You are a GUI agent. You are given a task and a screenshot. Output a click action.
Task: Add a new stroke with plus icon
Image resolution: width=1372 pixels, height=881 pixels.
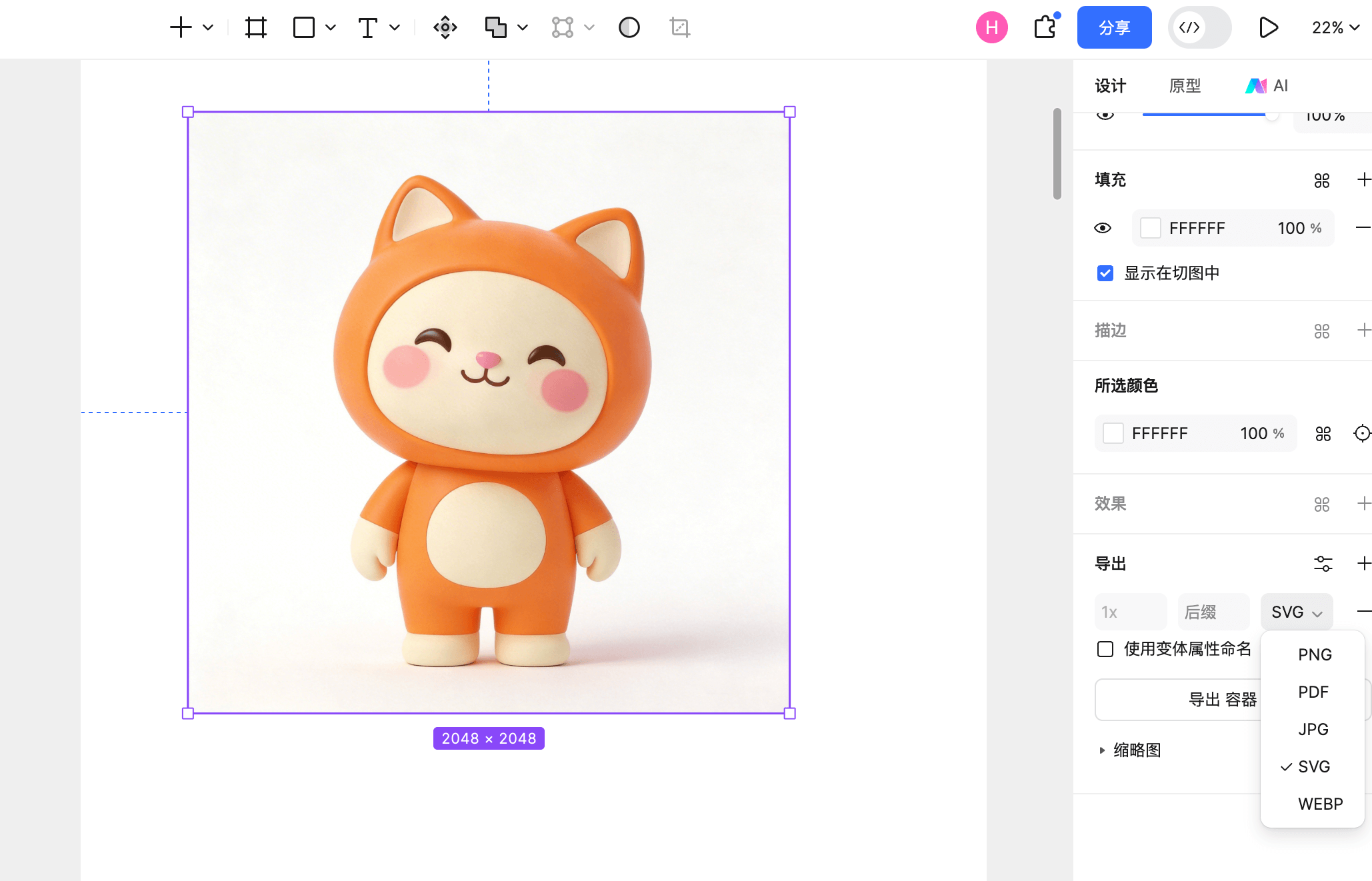pyautogui.click(x=1363, y=331)
